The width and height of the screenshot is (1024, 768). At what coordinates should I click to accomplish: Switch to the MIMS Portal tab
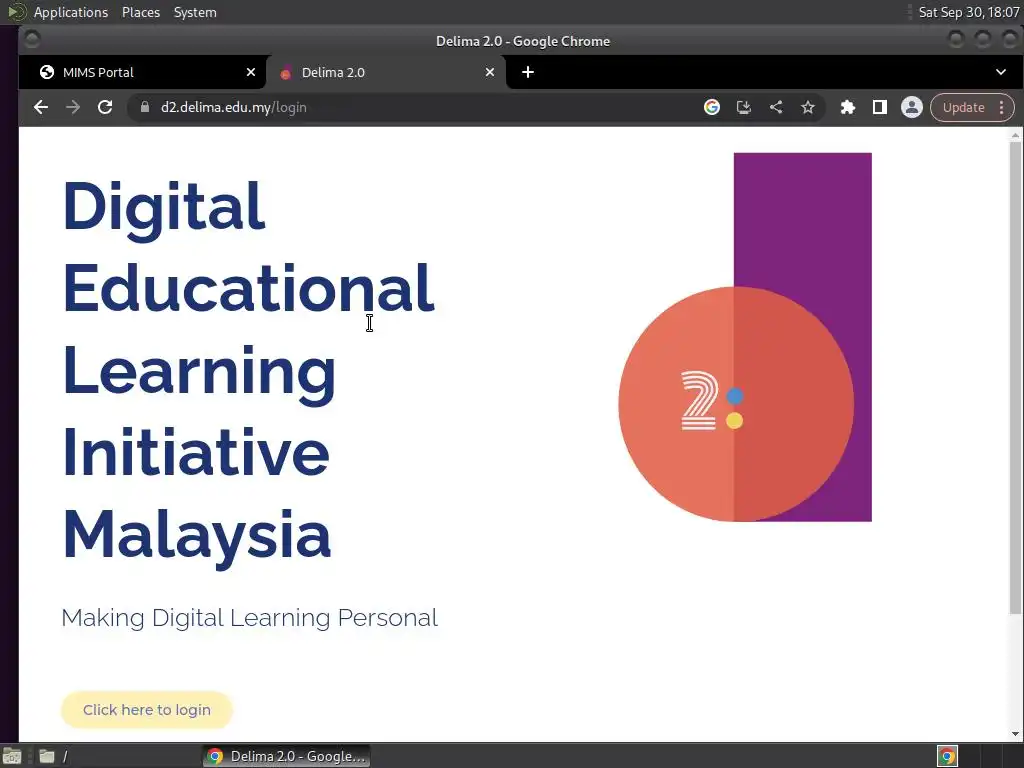[142, 72]
